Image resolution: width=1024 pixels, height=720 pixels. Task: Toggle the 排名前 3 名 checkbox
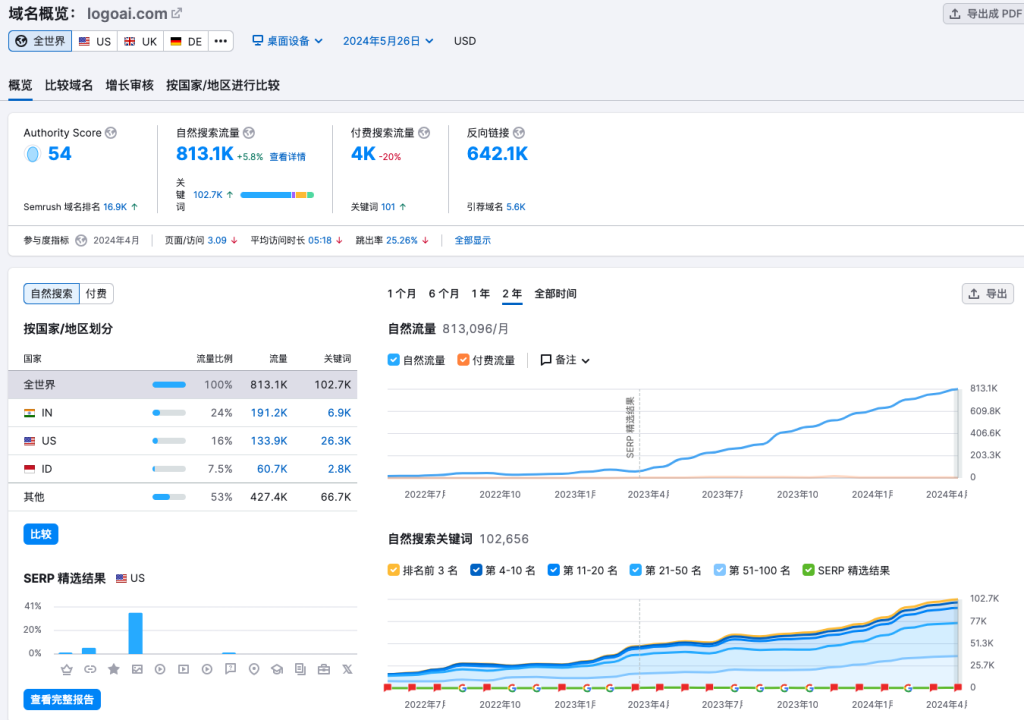point(394,570)
